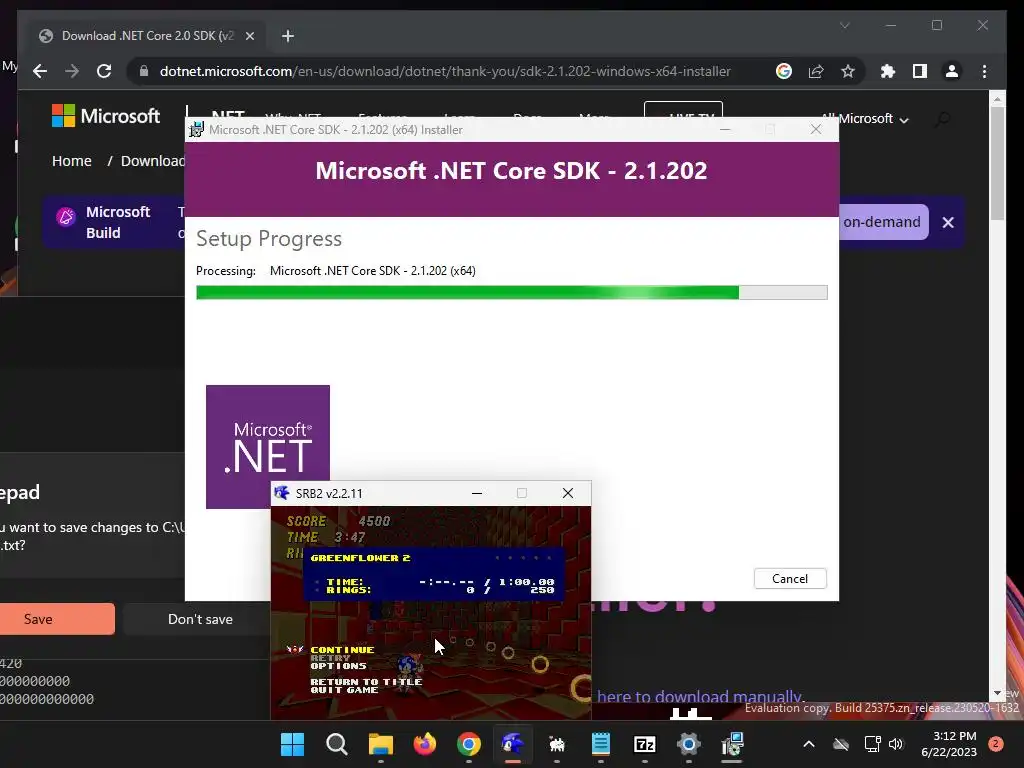Open the Download breadcrumb link
This screenshot has width=1024, height=768.
pos(153,161)
